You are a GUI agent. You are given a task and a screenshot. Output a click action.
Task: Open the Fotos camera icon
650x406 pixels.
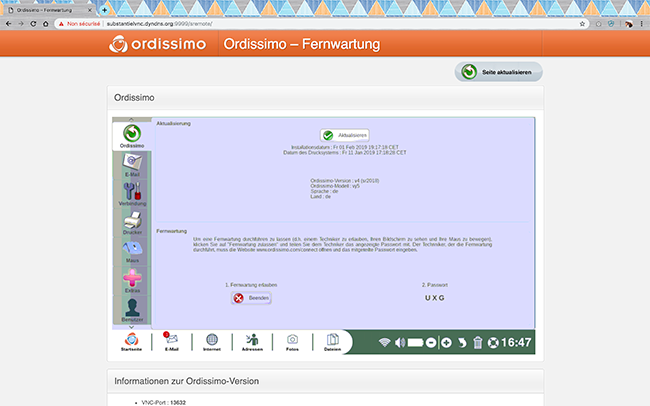(292, 342)
